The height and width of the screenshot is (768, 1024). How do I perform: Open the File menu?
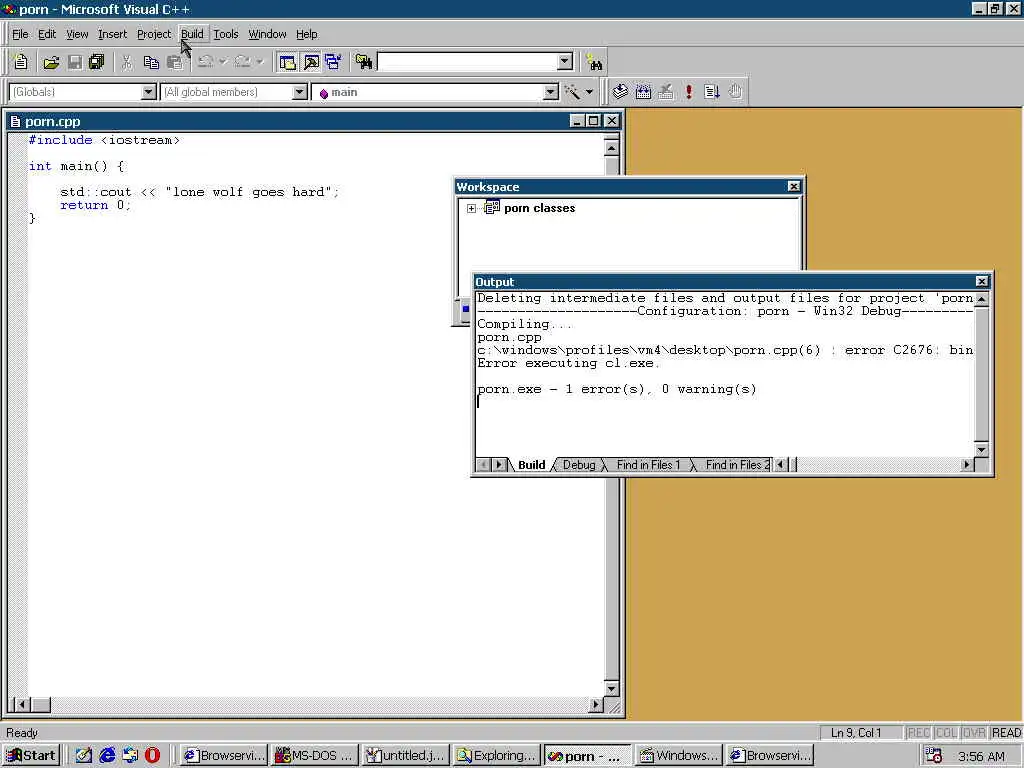20,34
